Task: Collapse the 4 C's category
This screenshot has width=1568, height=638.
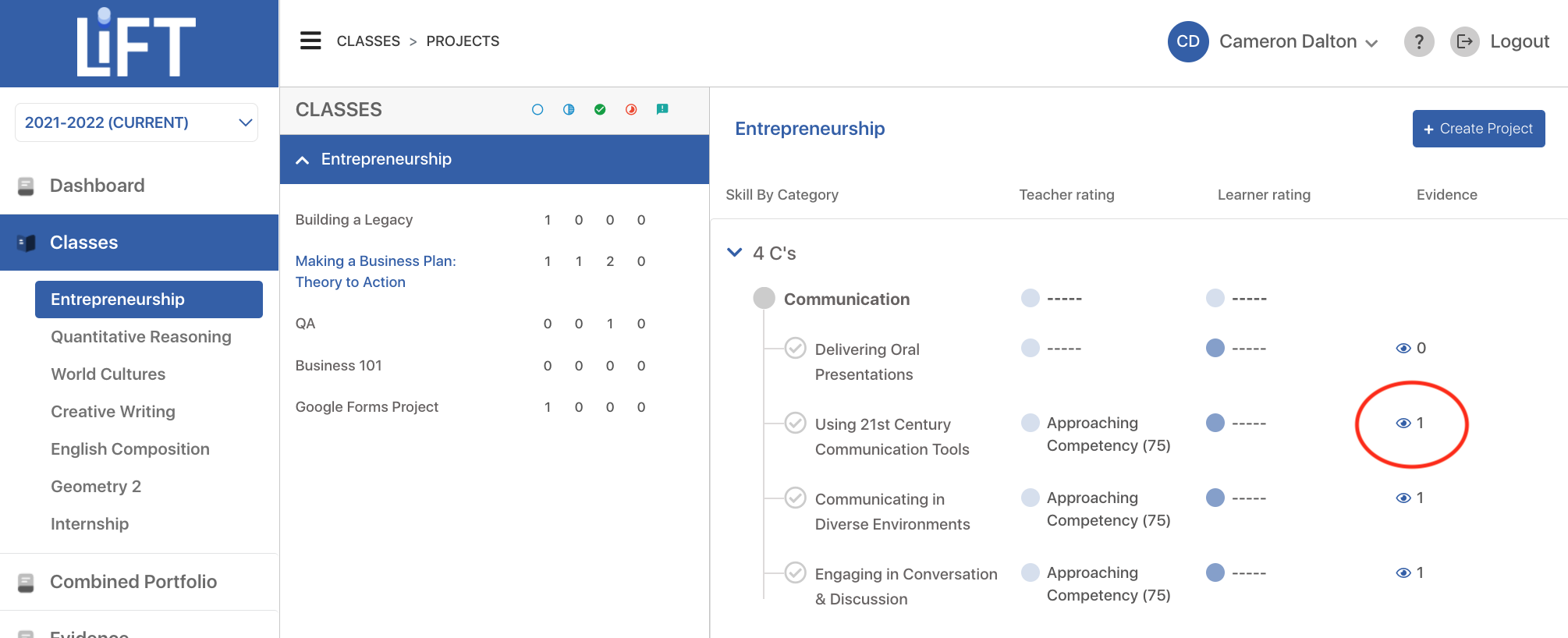Action: [x=734, y=253]
